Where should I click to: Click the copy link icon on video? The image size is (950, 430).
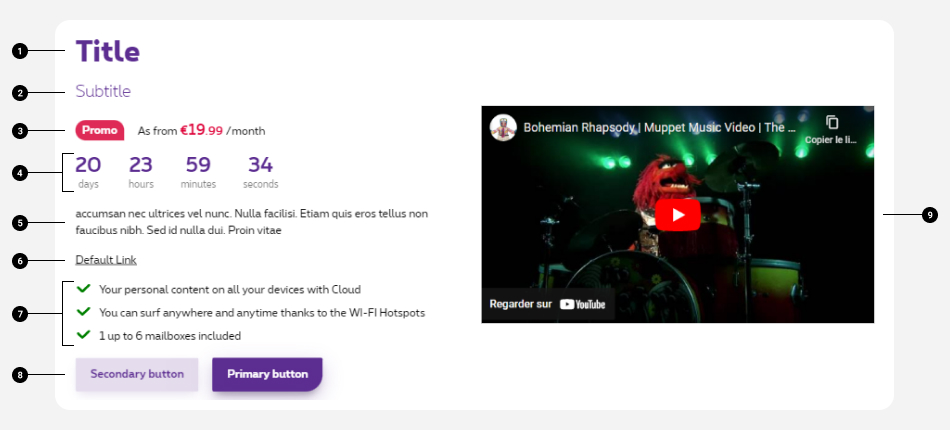click(x=832, y=122)
